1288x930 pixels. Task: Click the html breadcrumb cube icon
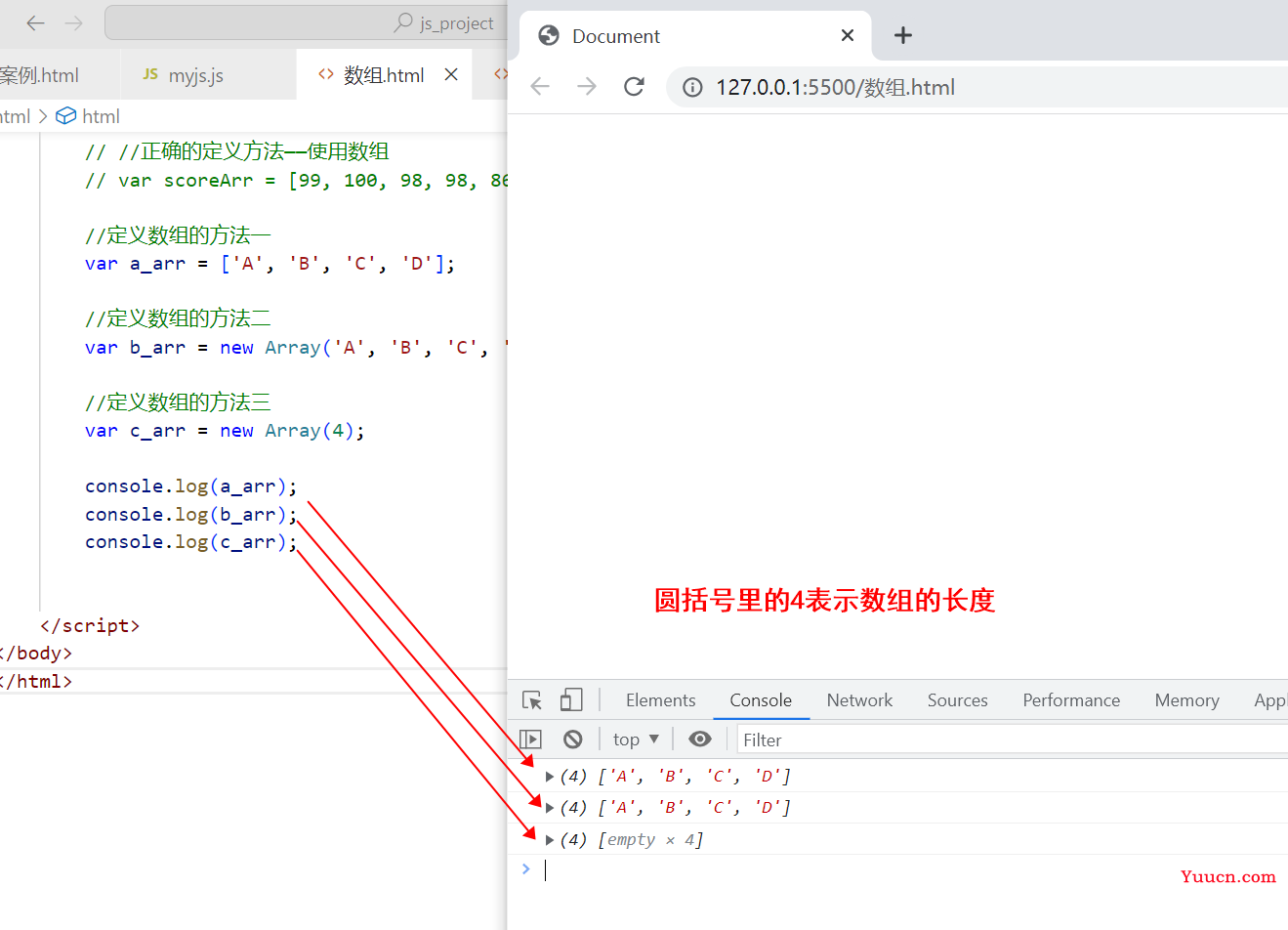[x=65, y=116]
